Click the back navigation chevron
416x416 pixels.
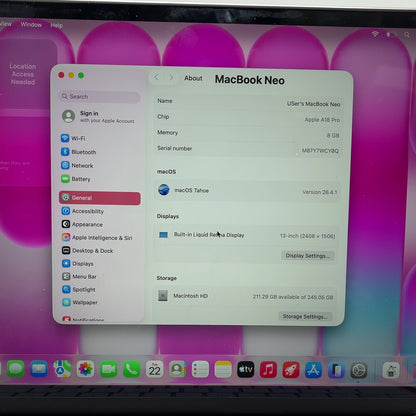pos(156,77)
